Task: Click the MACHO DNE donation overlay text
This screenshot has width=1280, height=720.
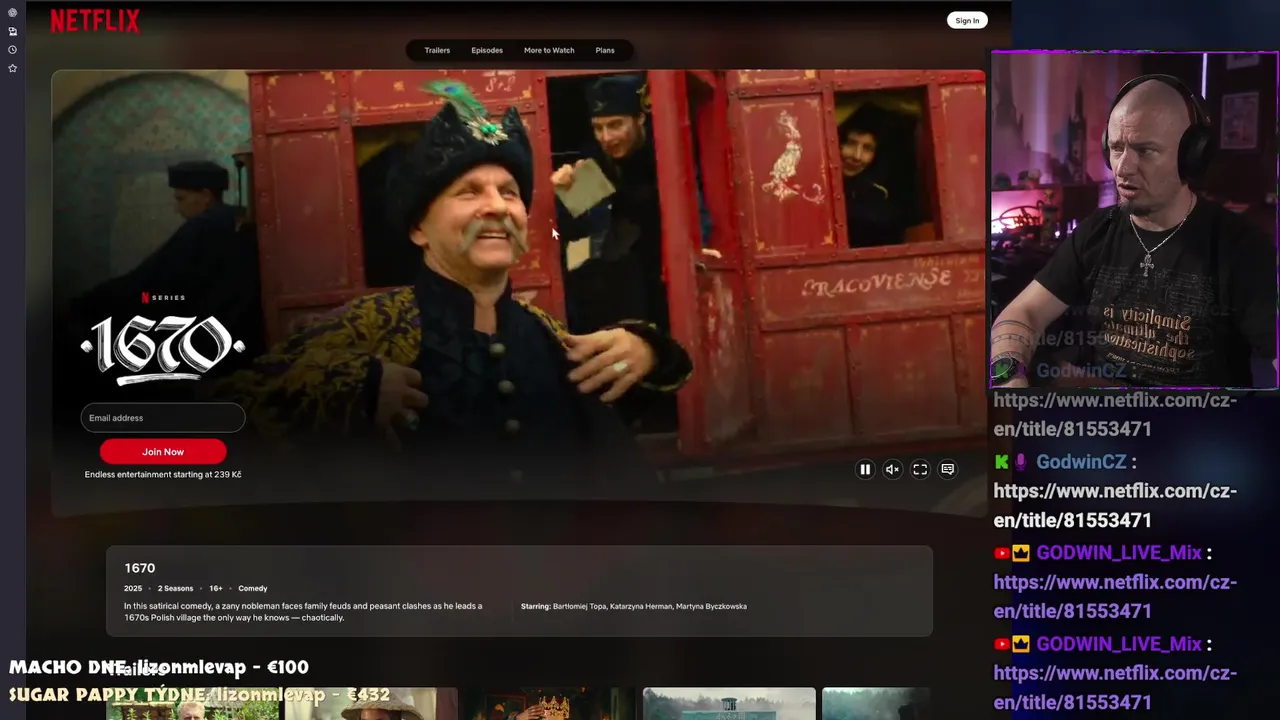Action: coord(159,667)
